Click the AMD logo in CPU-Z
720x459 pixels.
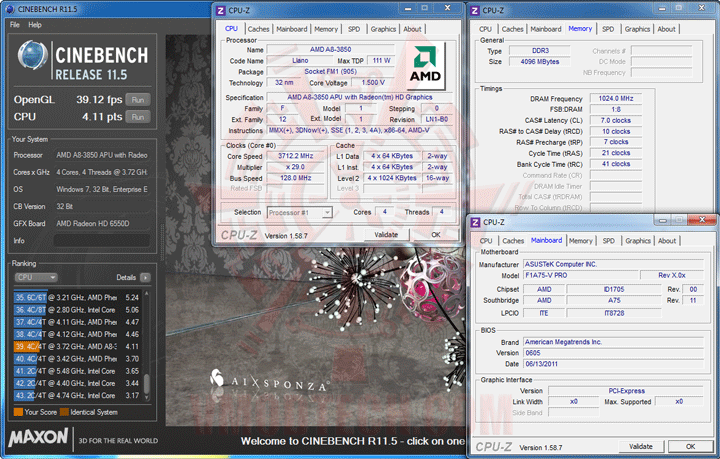pos(425,65)
